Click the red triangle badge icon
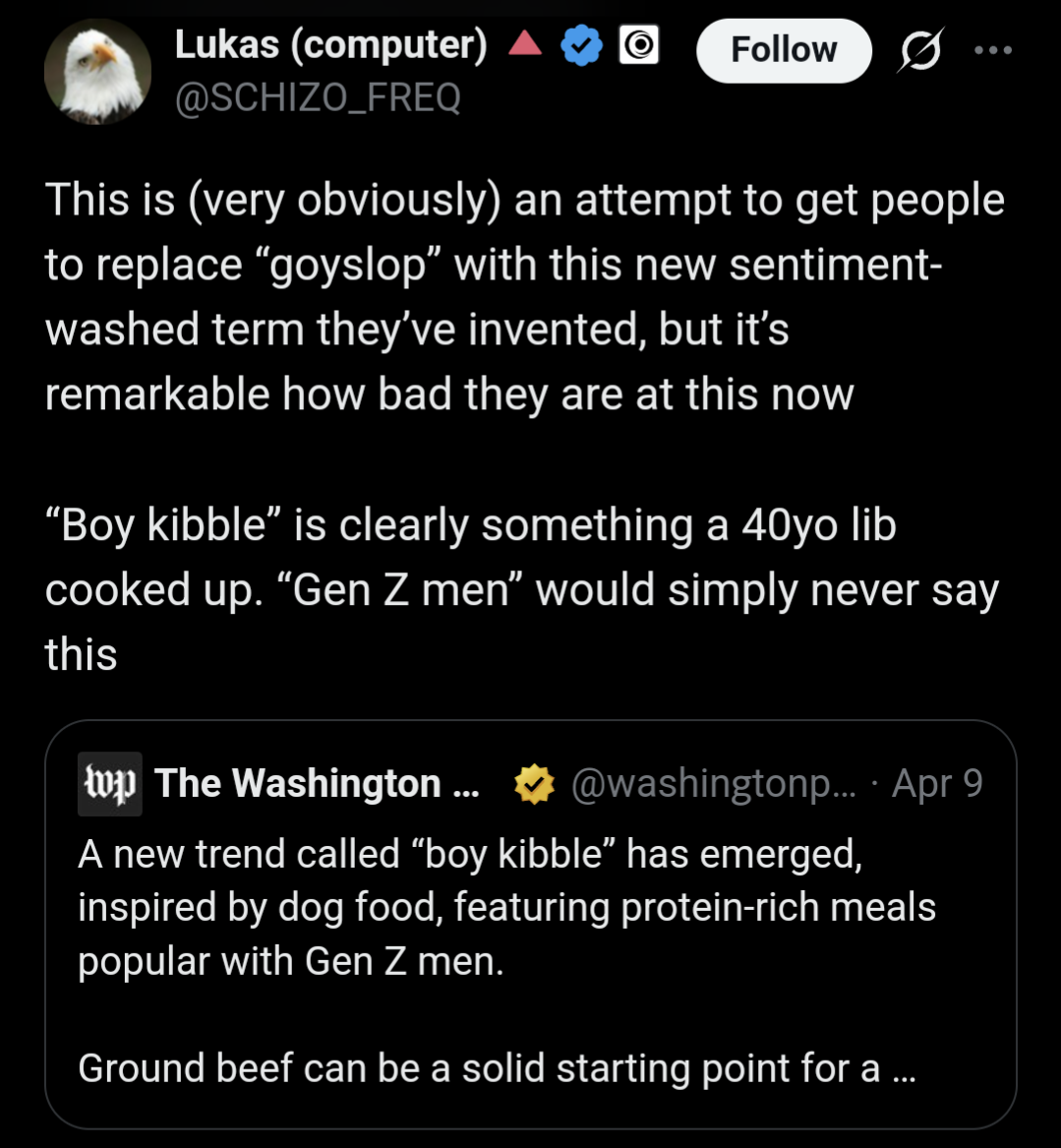This screenshot has width=1061, height=1148. 525,44
